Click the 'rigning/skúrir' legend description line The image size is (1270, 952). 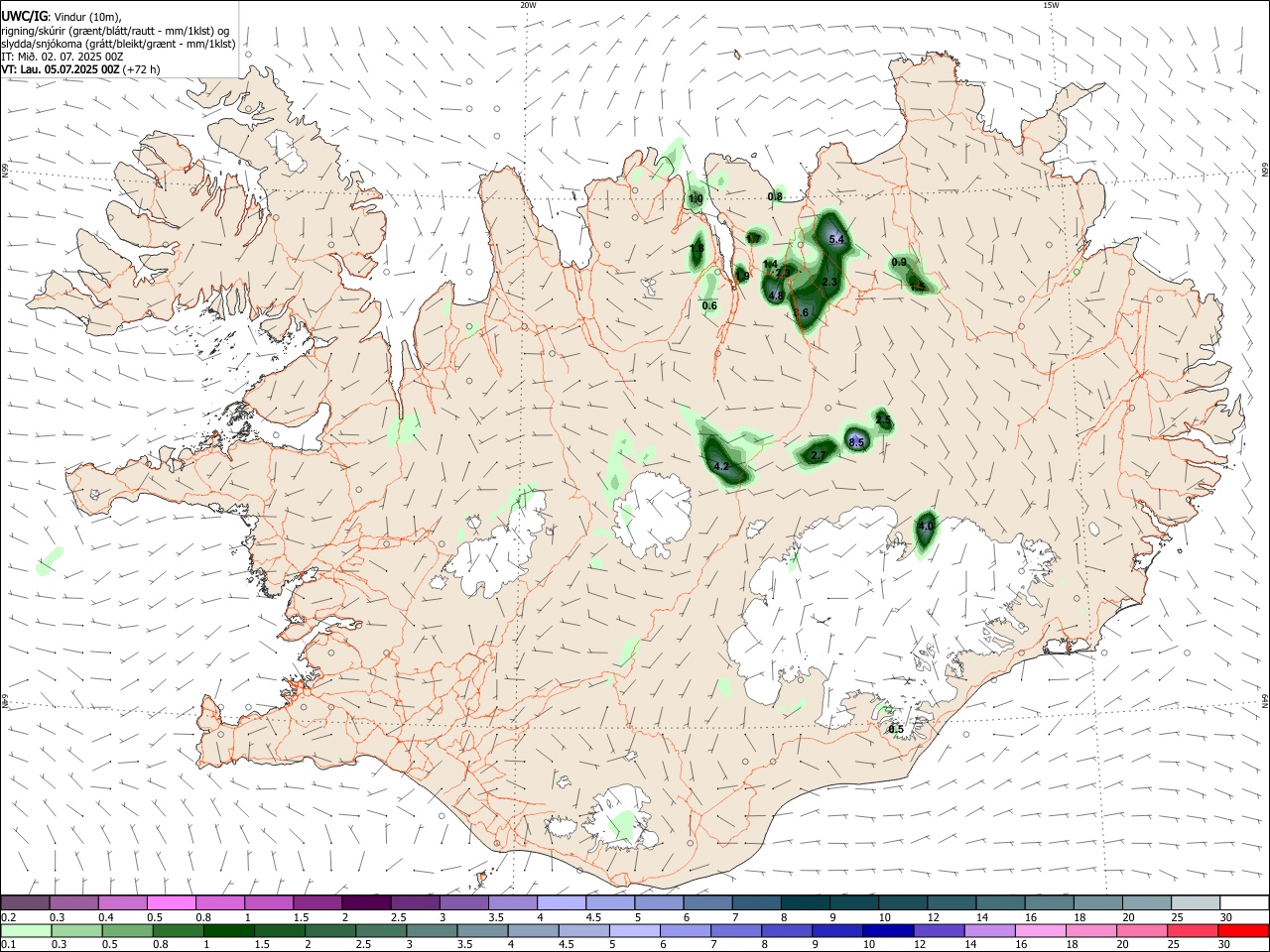(x=115, y=30)
